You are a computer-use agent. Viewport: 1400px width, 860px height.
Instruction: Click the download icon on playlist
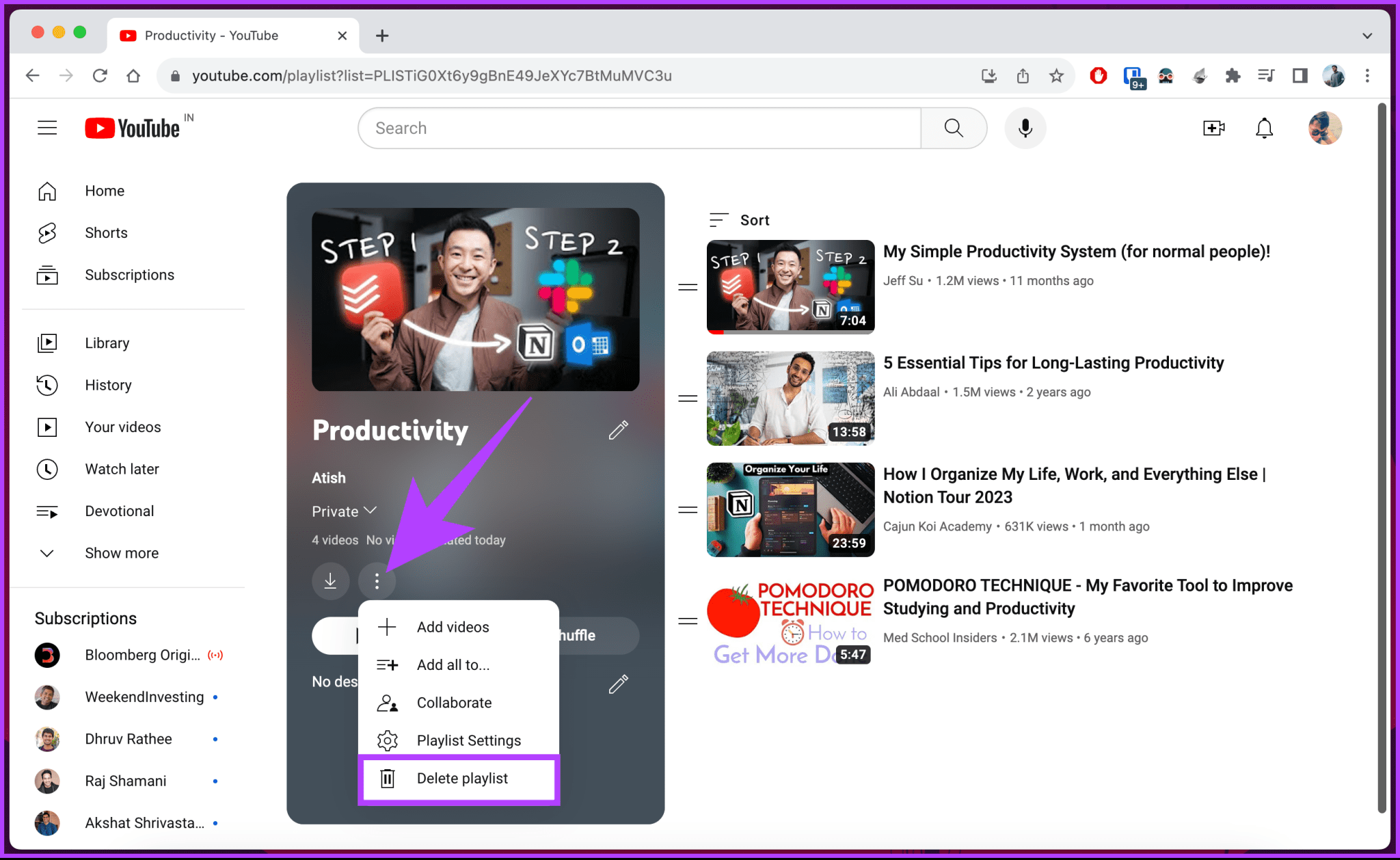330,581
